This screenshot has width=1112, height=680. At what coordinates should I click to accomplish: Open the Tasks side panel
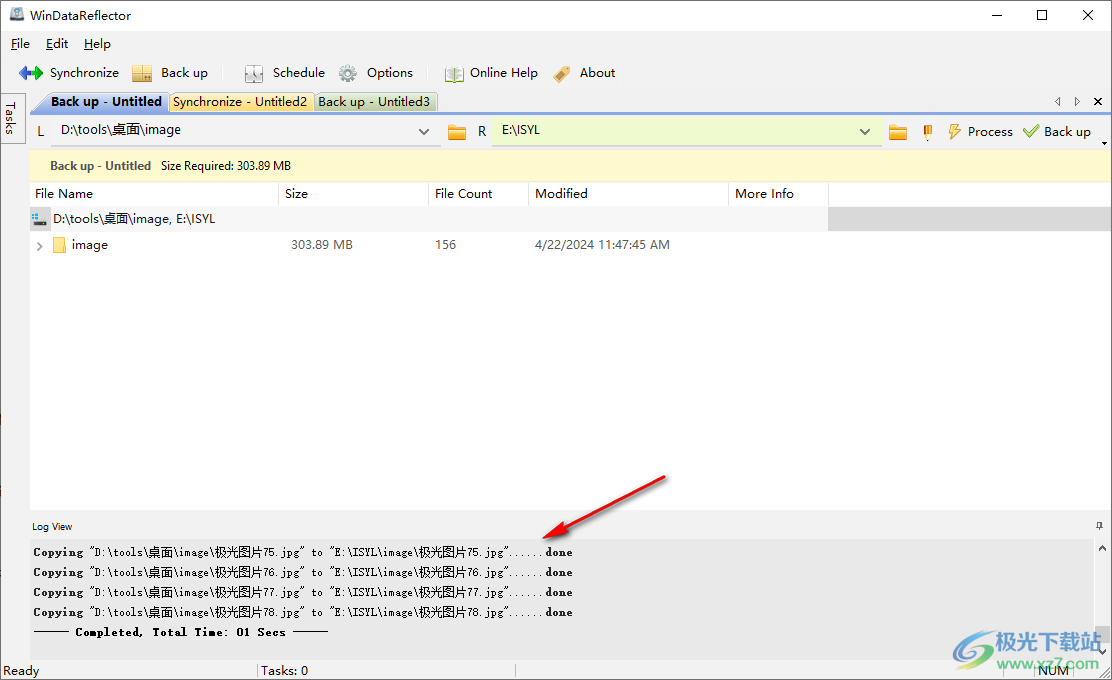pyautogui.click(x=10, y=119)
